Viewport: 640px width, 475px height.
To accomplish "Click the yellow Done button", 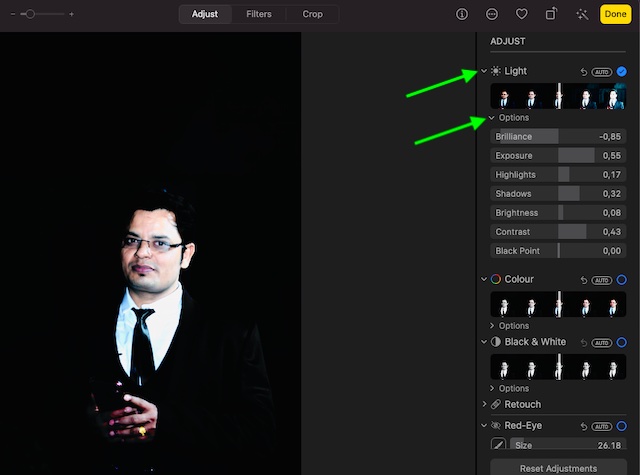I will (x=614, y=14).
